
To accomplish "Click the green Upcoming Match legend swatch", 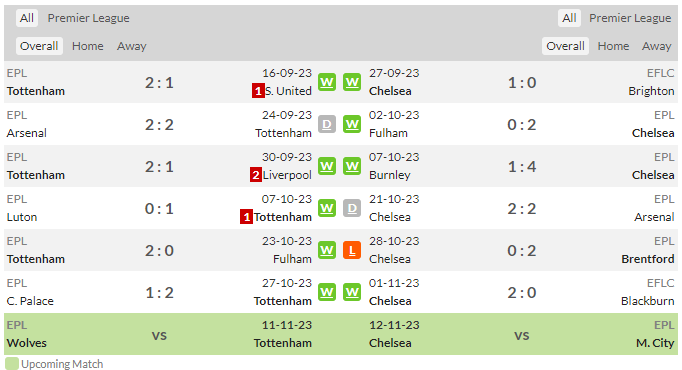I will point(12,363).
